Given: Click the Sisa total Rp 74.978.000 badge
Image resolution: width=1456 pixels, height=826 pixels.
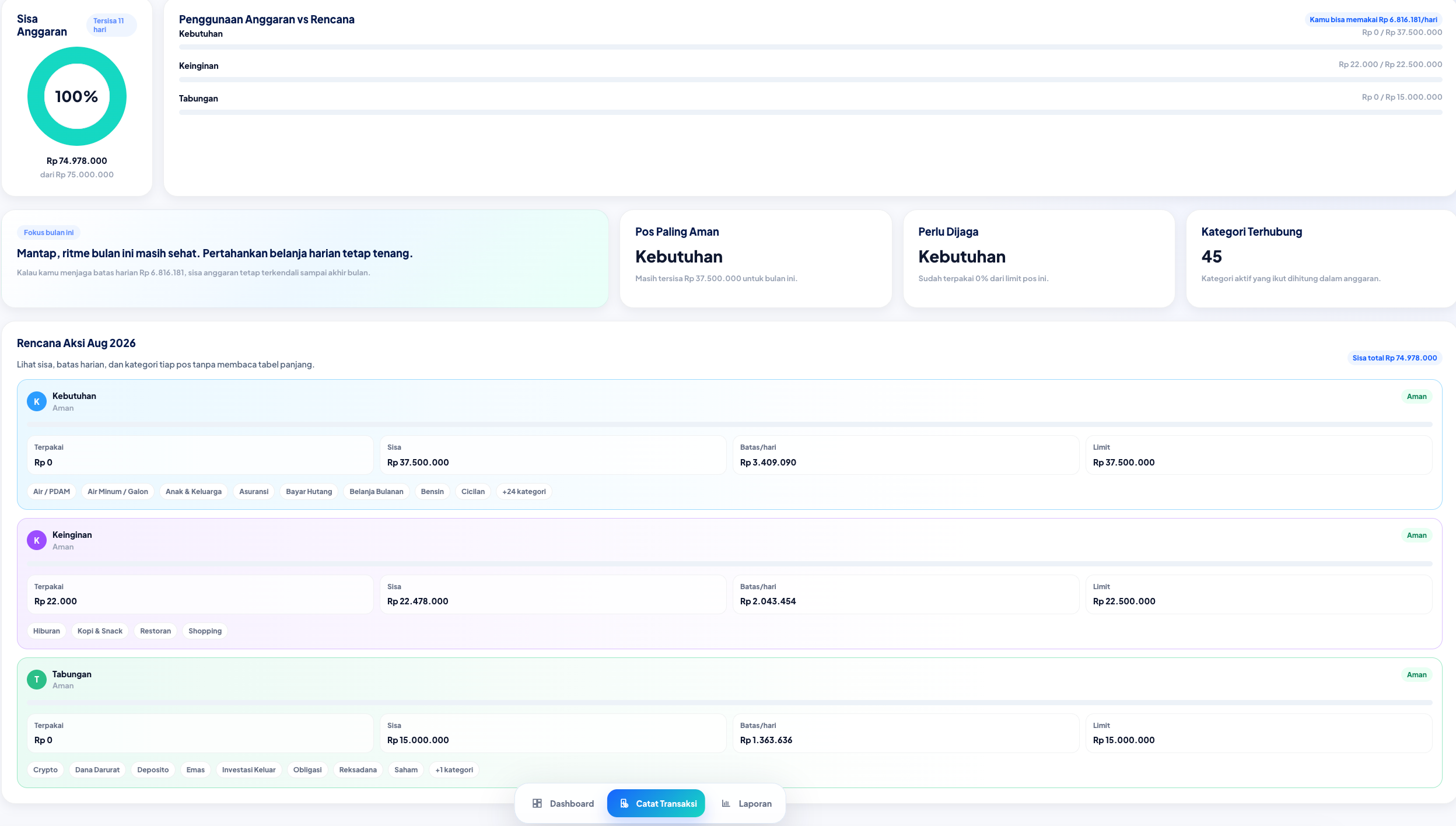Looking at the screenshot, I should click(x=1395, y=358).
